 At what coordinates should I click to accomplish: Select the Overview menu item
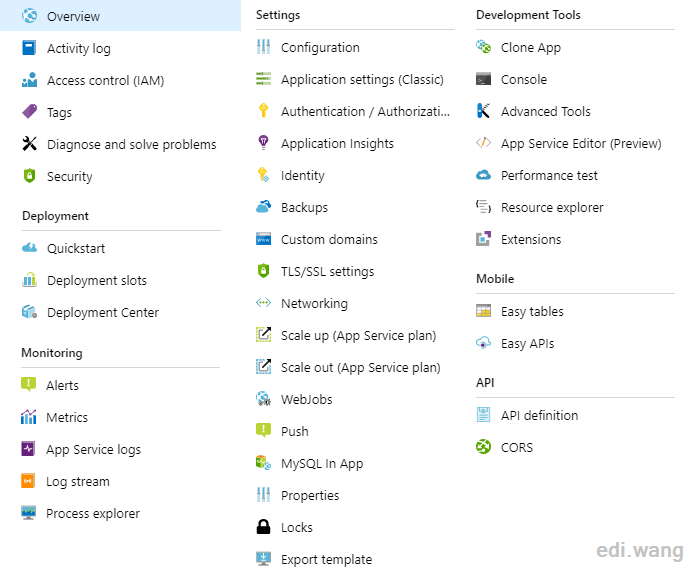(121, 16)
